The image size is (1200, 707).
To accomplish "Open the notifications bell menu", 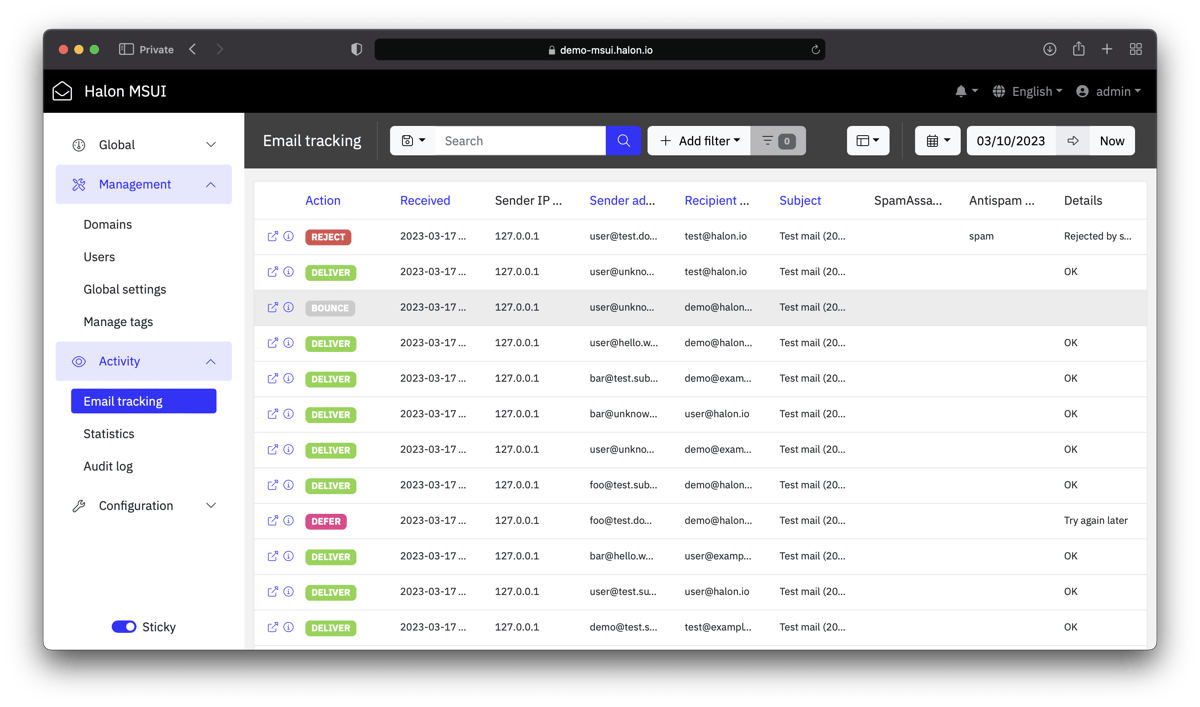I will (966, 91).
